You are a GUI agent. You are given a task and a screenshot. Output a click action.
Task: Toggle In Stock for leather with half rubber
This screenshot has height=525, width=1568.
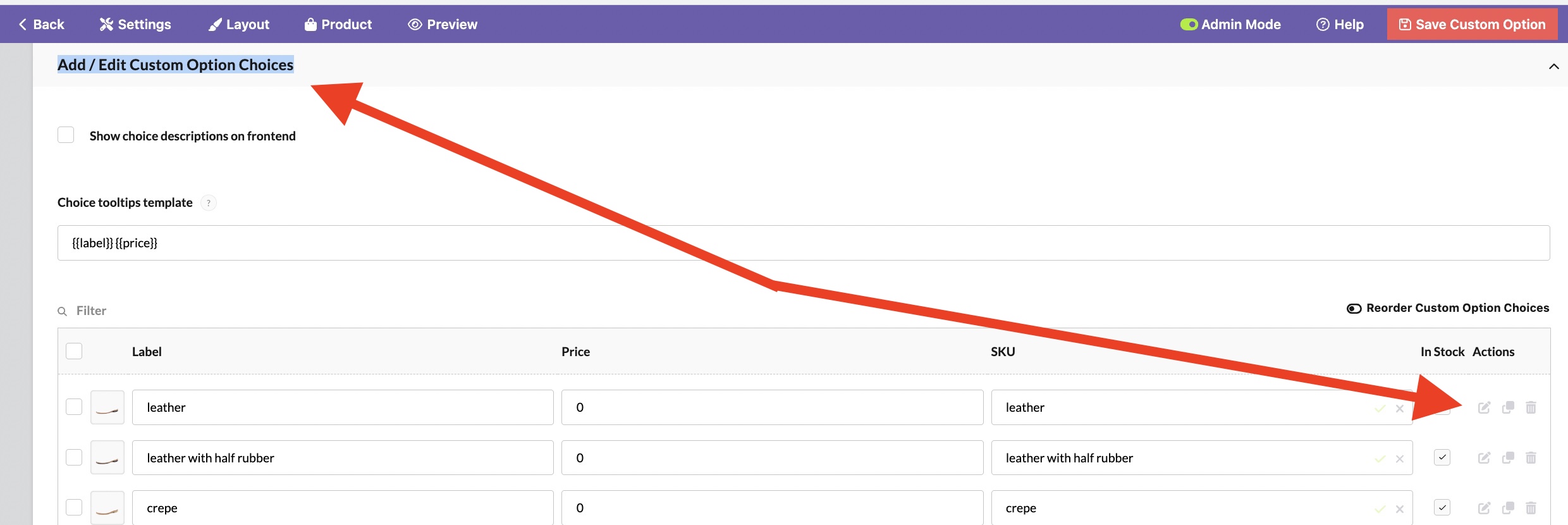1442,457
